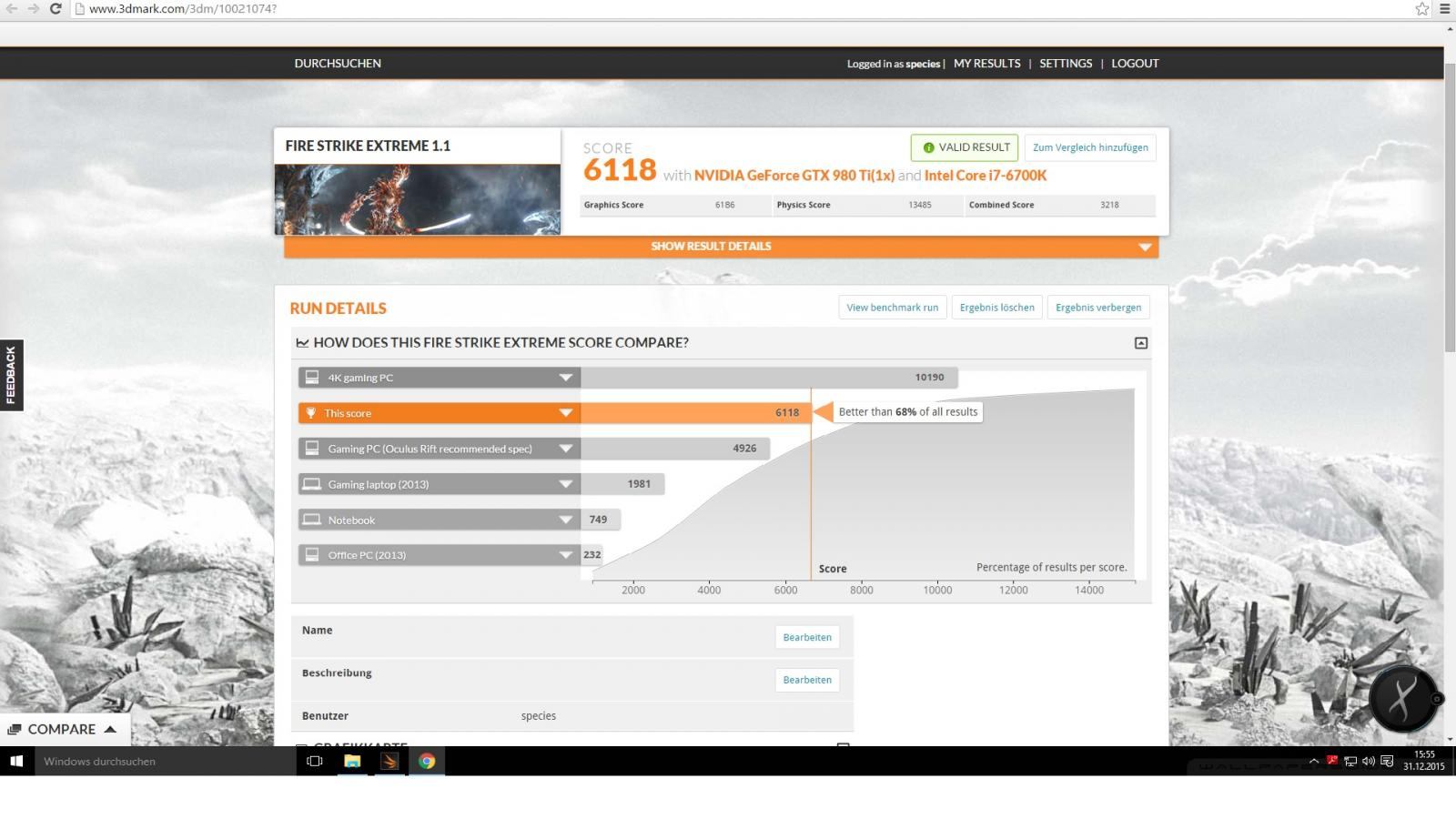The image size is (1456, 819).
Task: Reload the 3dmark page
Action: point(56,8)
